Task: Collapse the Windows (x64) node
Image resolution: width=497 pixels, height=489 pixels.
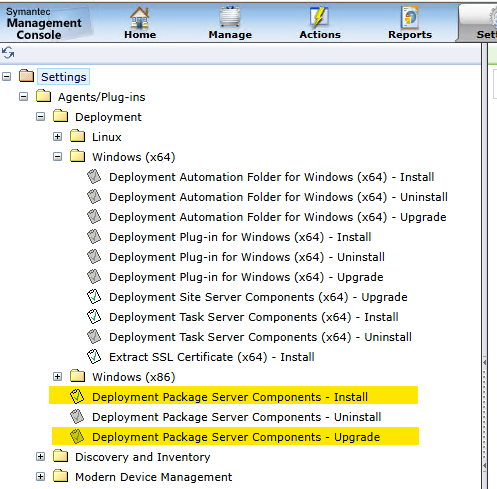Action: pos(57,157)
